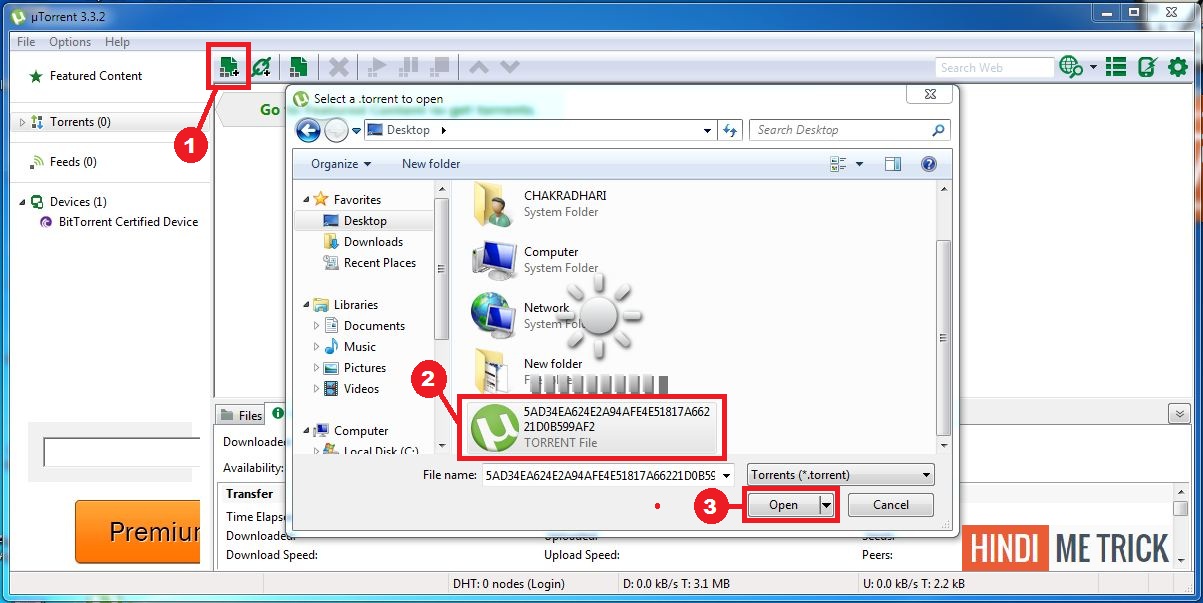Viewport: 1203px width, 603px height.
Task: Select Computer in the navigation tree
Action: (x=361, y=431)
